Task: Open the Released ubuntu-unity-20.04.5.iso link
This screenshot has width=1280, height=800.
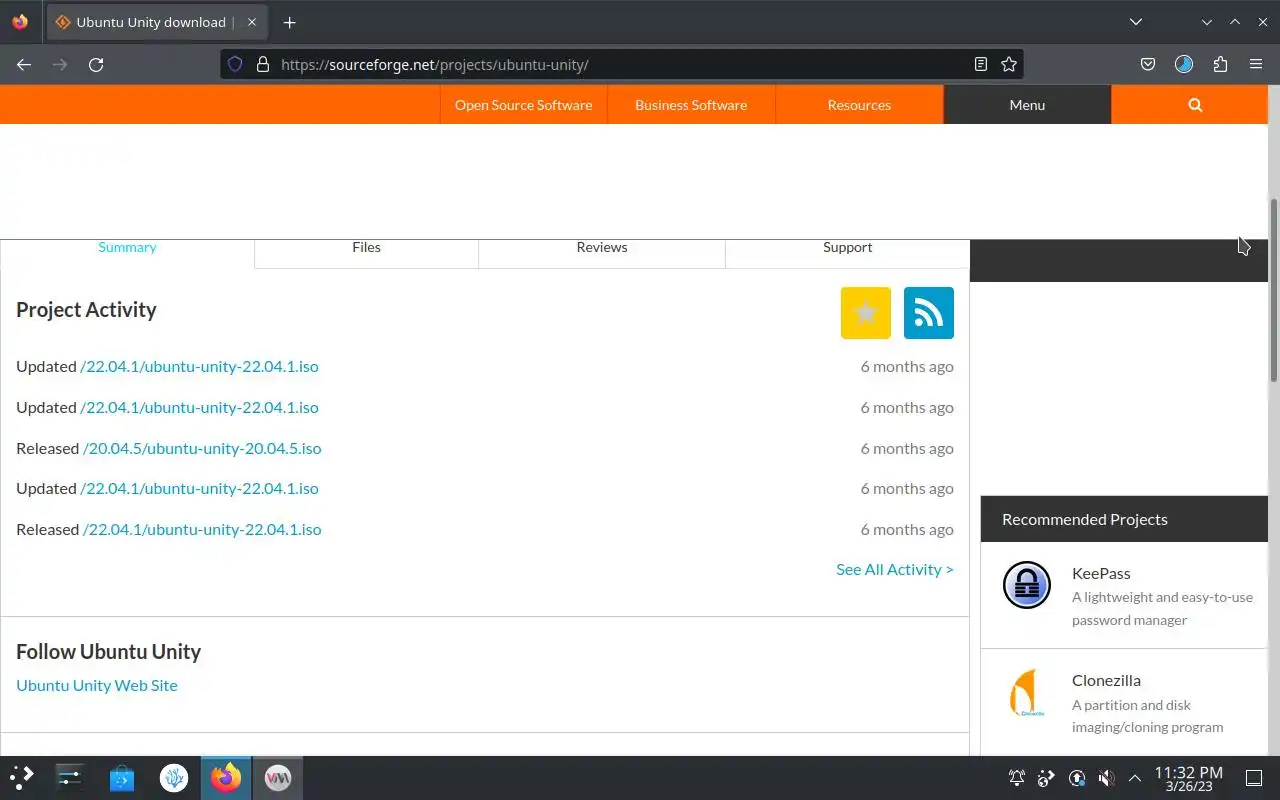Action: 202,448
